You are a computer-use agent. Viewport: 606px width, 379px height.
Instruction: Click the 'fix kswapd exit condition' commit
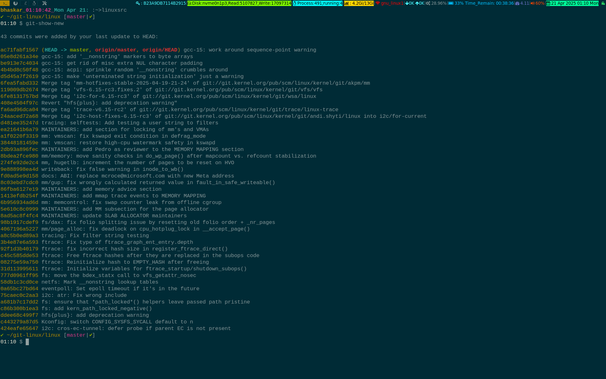pos(103,136)
